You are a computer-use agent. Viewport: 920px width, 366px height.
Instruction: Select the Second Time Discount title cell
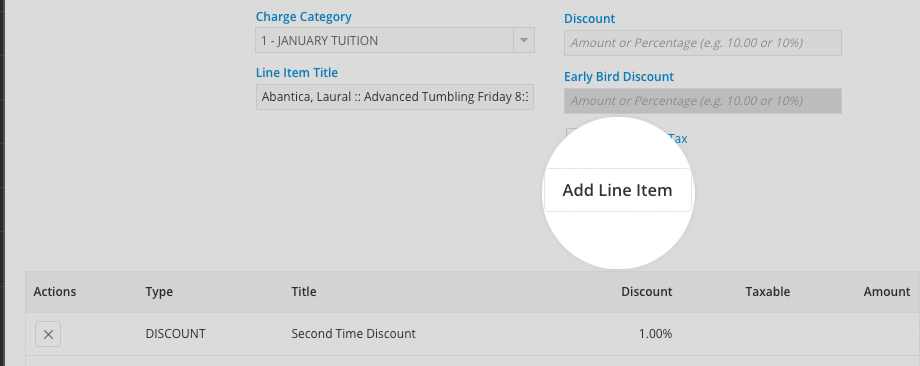click(353, 334)
